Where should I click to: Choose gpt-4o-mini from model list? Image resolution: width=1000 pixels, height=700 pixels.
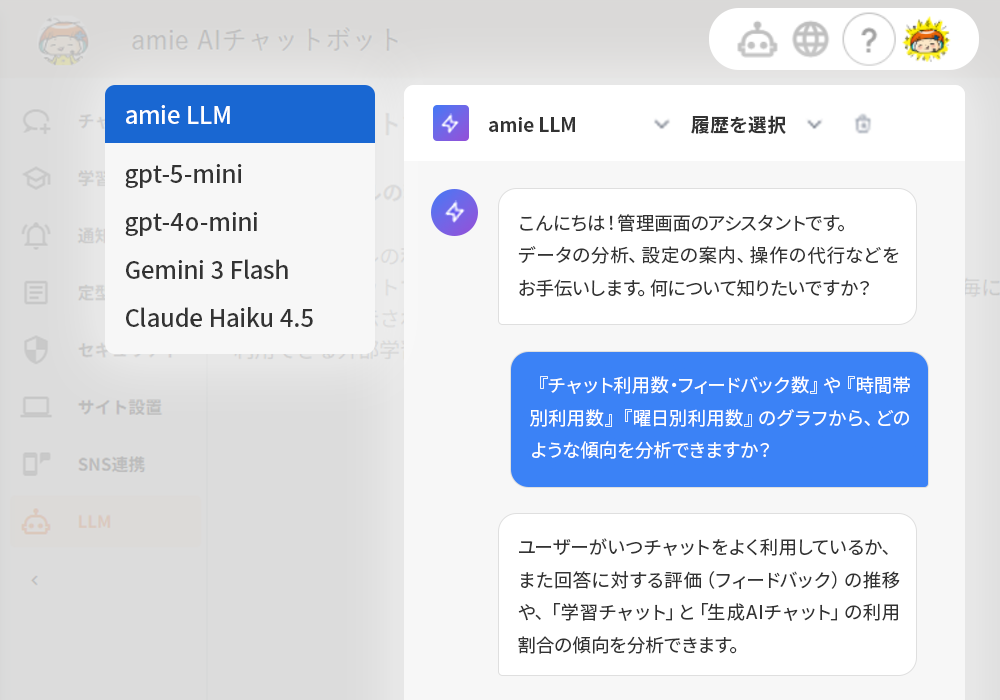point(240,222)
